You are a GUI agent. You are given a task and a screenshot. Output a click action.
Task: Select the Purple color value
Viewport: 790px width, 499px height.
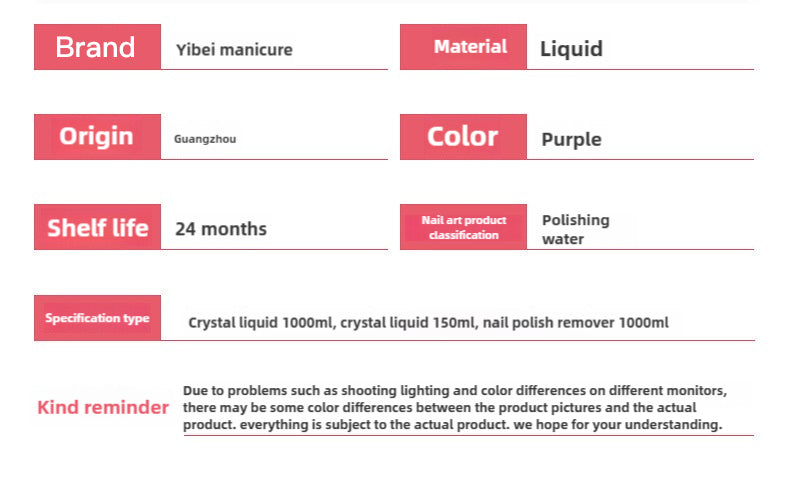(x=571, y=139)
